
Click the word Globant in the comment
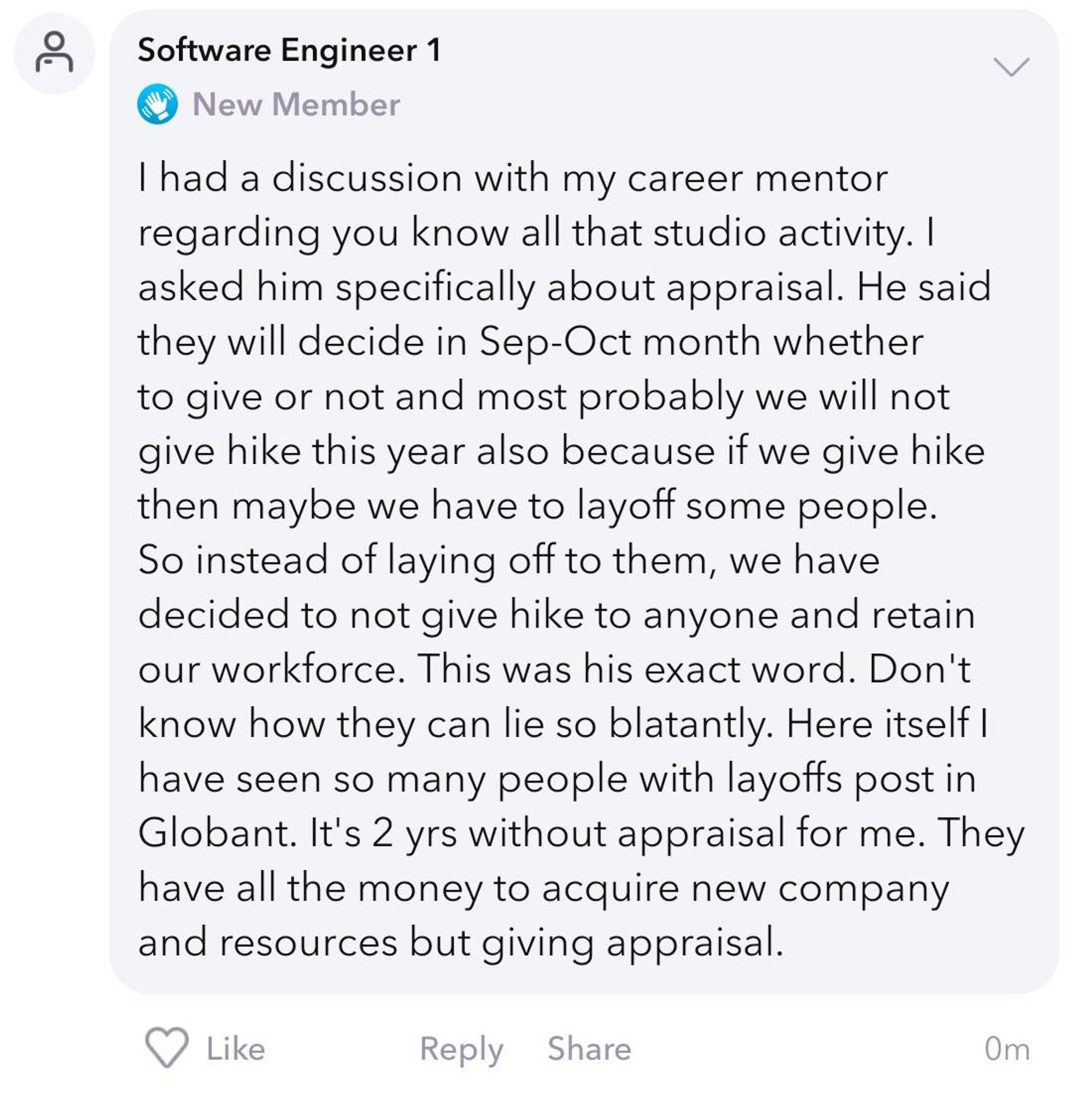click(x=213, y=832)
